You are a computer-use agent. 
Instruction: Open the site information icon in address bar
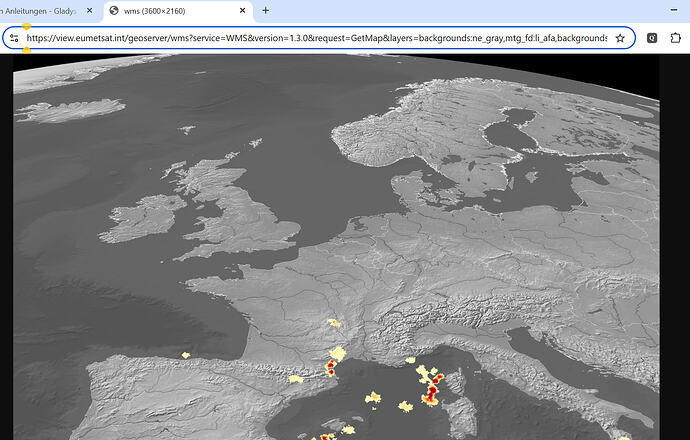pos(14,38)
